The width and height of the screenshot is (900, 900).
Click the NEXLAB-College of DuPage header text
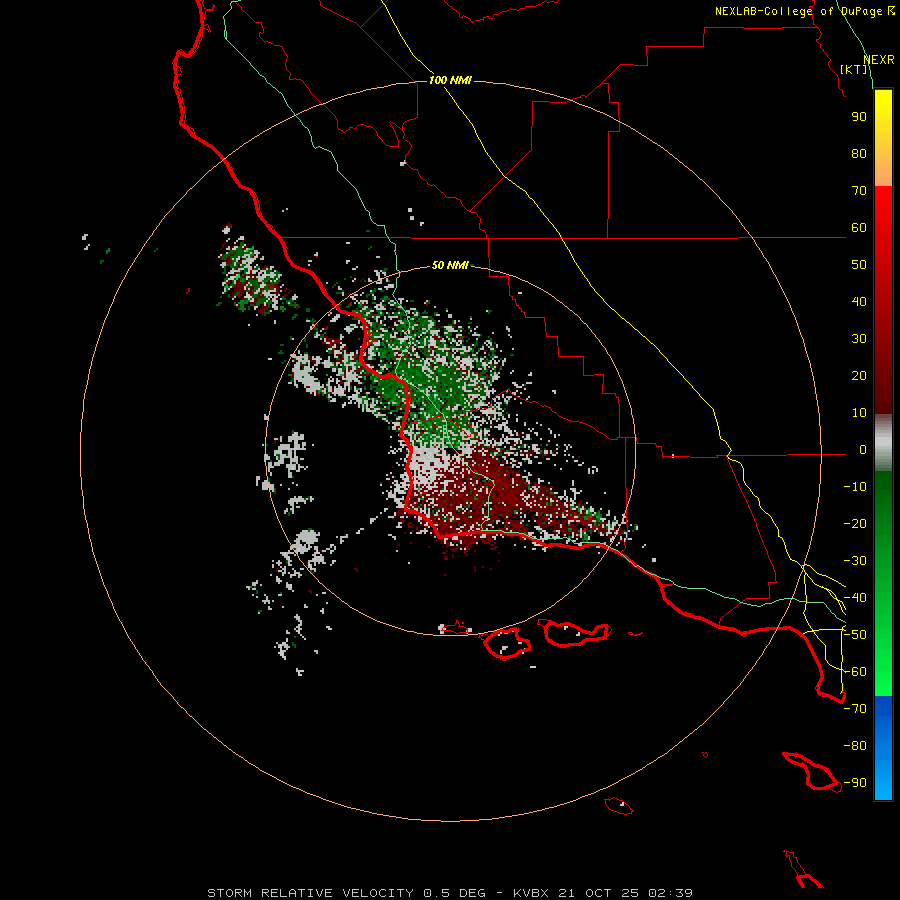[804, 11]
